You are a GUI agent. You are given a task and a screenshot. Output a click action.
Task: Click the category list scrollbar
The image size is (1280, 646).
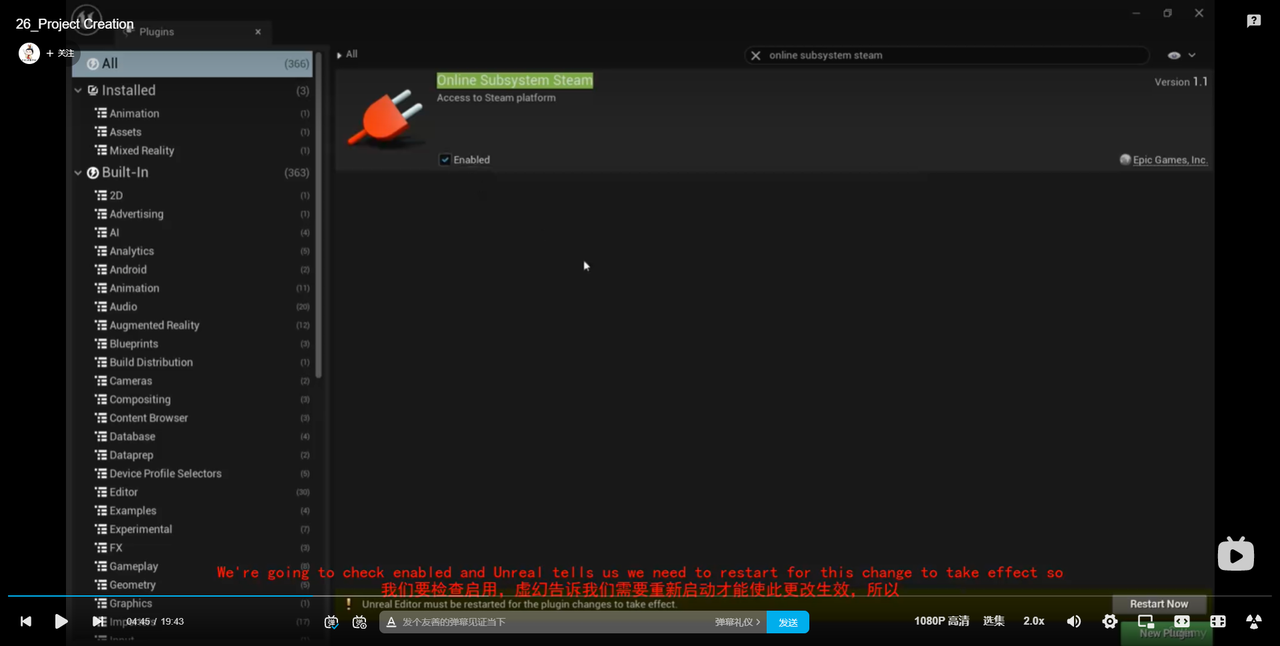click(319, 213)
